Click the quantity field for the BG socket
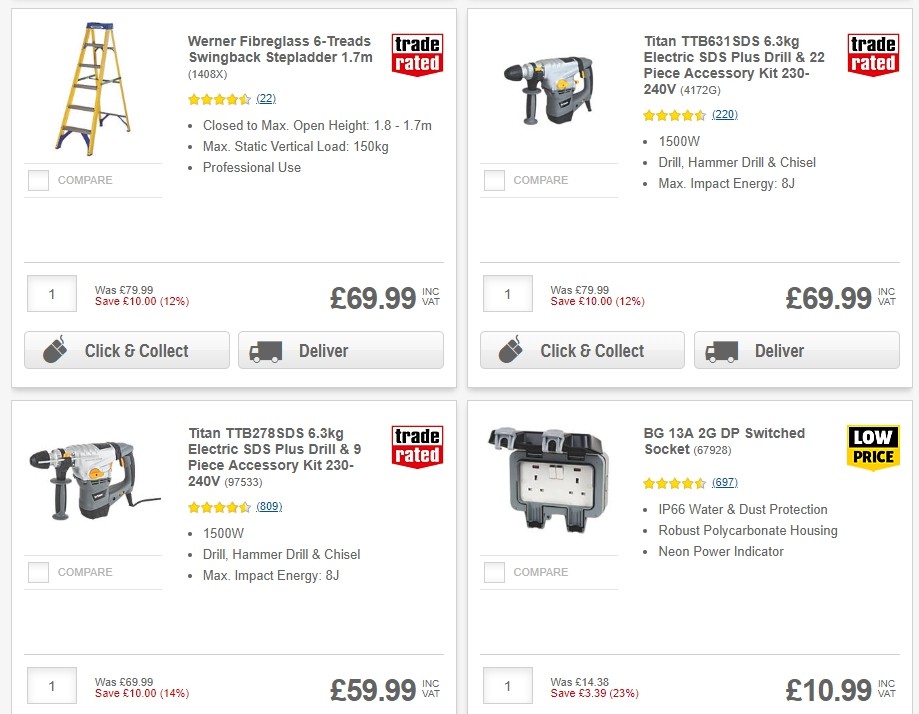Viewport: 919px width, 714px height. (507, 685)
